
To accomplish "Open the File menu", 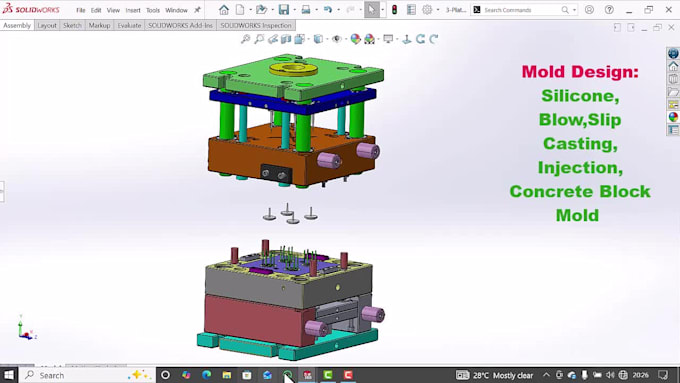I will coord(81,10).
